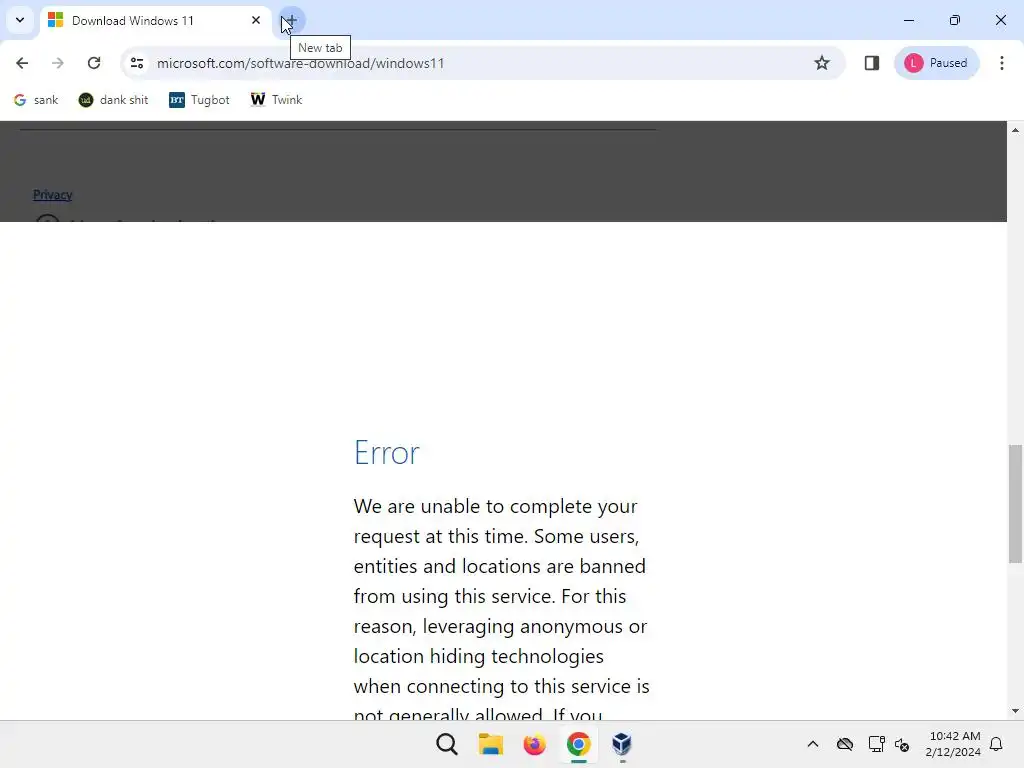
Task: Open the Chrome side panel
Action: pos(872,63)
